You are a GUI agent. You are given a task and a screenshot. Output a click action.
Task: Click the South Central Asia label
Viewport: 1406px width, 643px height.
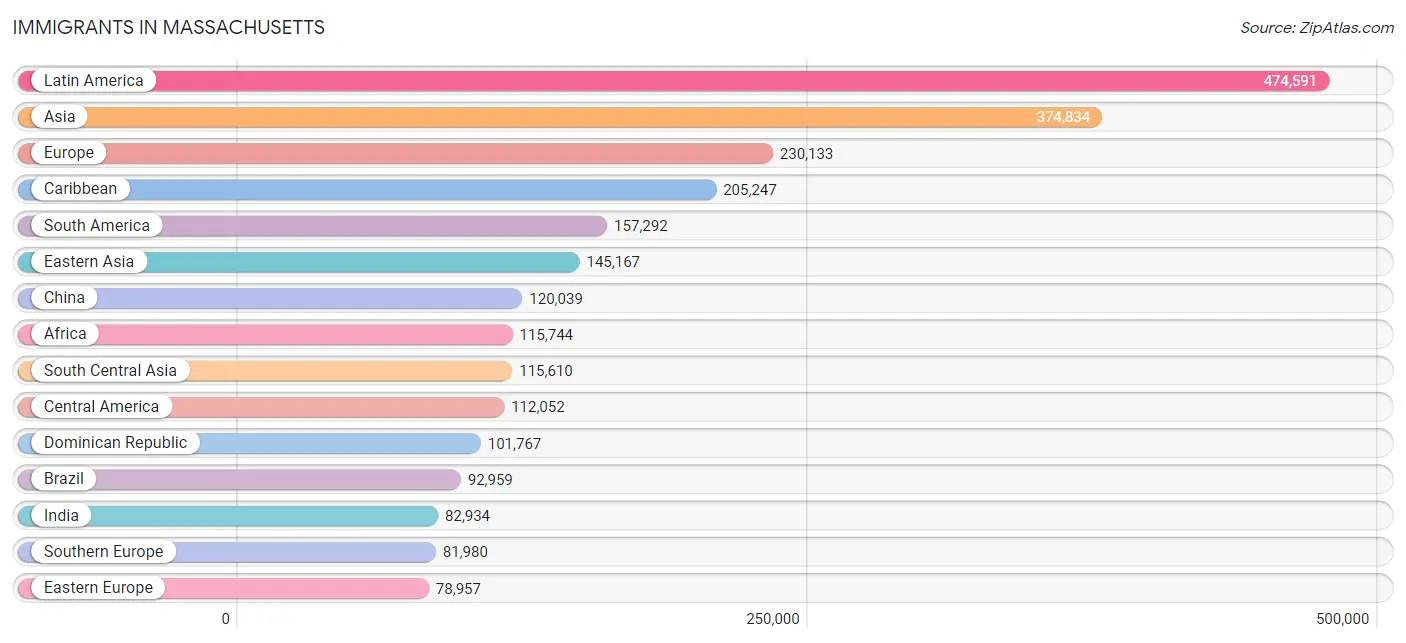coord(110,370)
